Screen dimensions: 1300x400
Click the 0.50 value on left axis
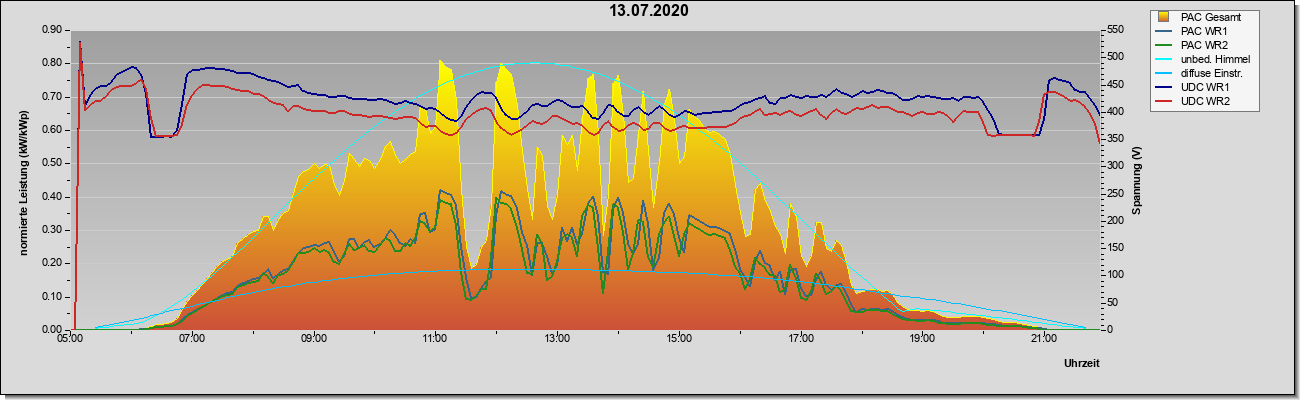(52, 163)
